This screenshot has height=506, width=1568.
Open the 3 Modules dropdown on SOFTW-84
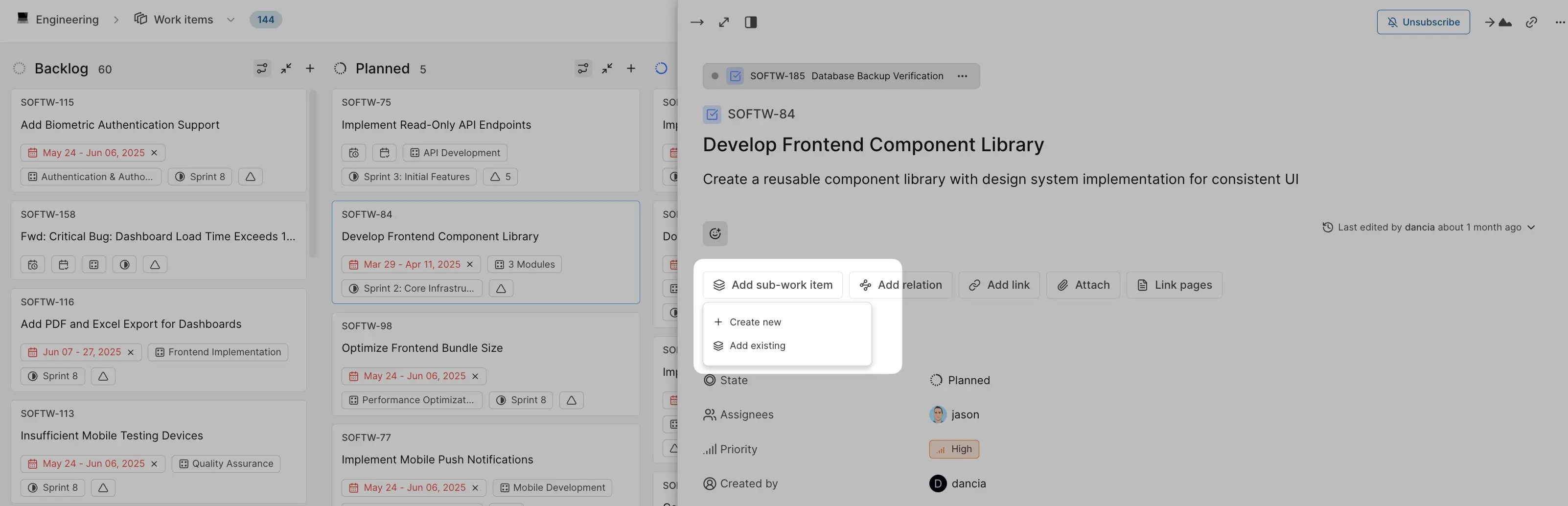click(525, 264)
